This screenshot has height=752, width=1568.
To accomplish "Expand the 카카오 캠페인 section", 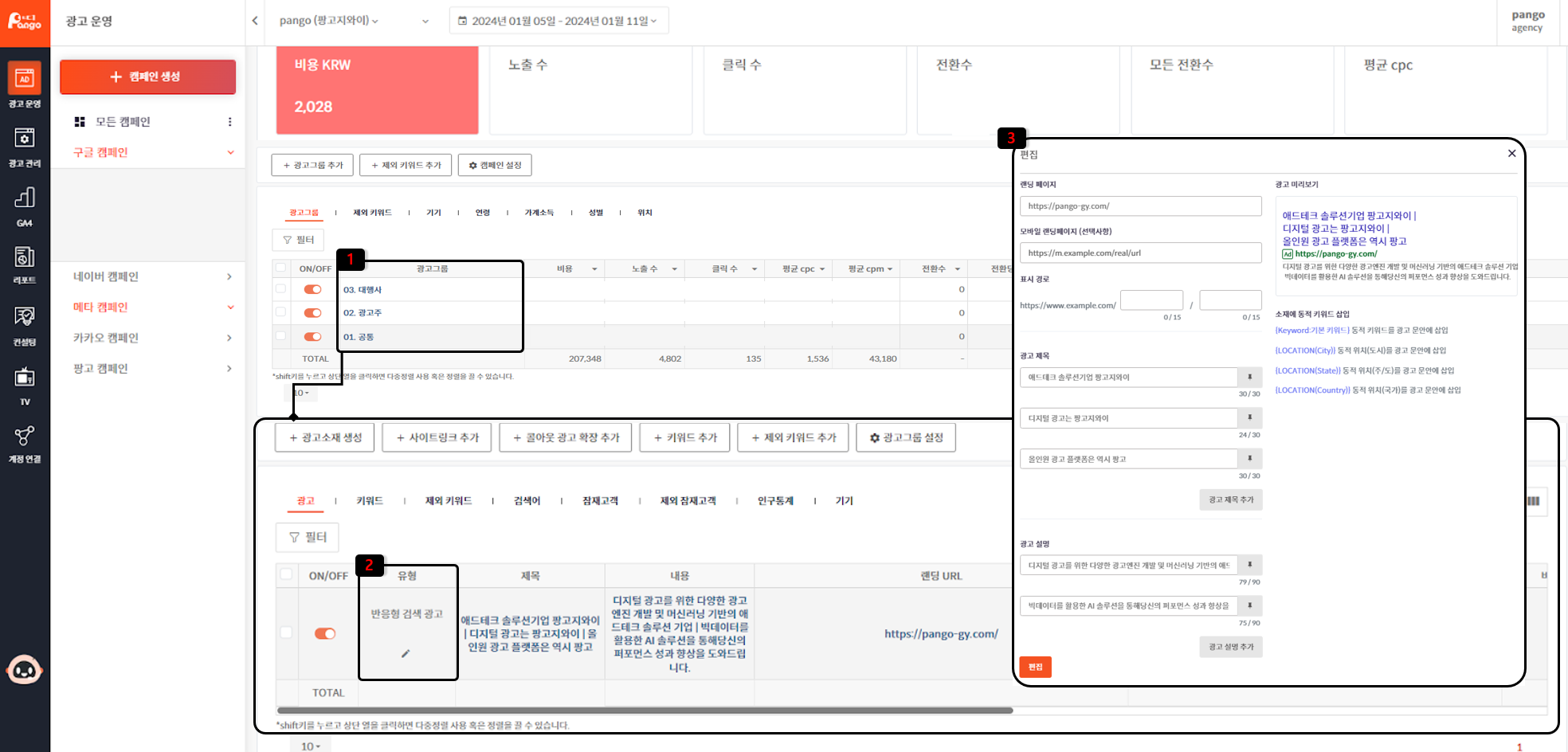I will [x=229, y=338].
